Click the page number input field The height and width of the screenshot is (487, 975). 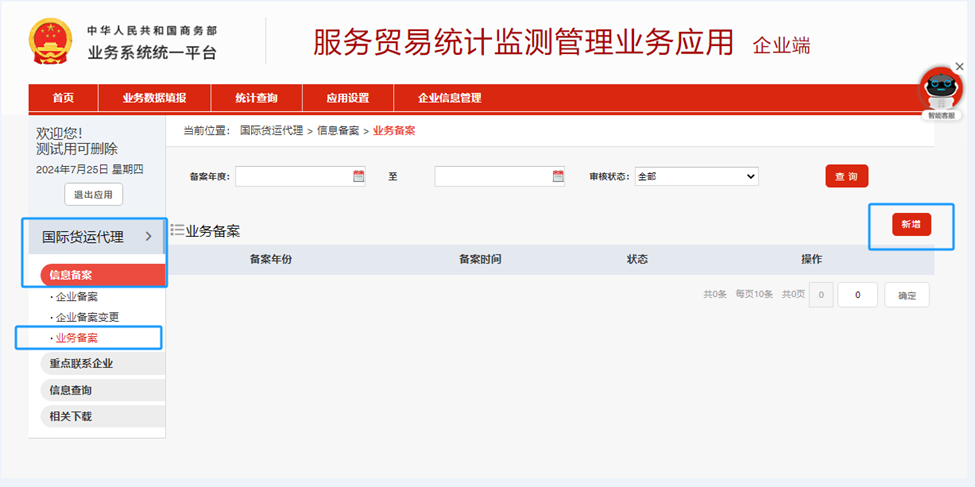857,295
